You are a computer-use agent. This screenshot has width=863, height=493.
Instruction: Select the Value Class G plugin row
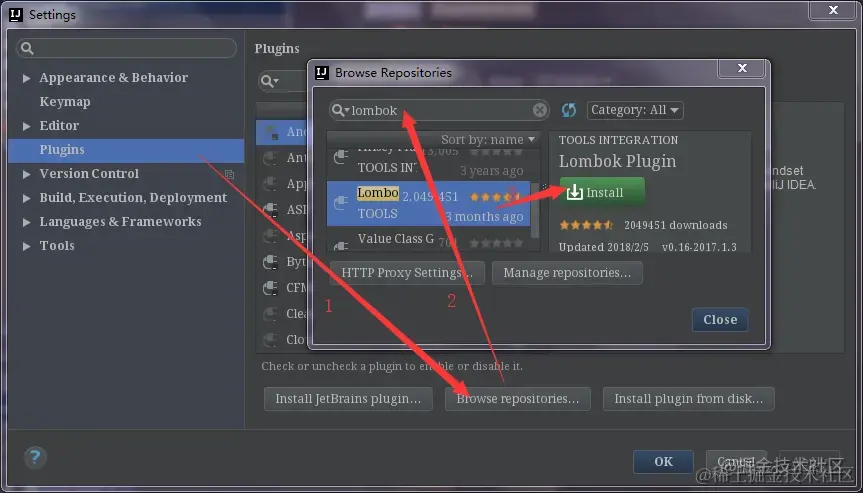pos(429,240)
